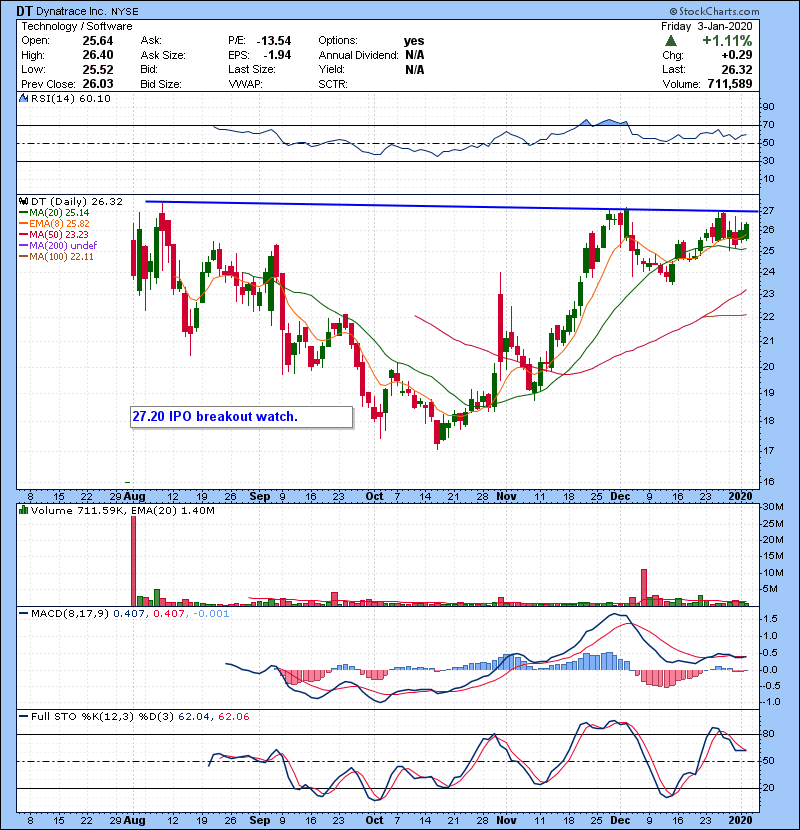Screen dimensions: 800x830
Task: Click the Nov label on the price chart axis
Action: click(506, 497)
